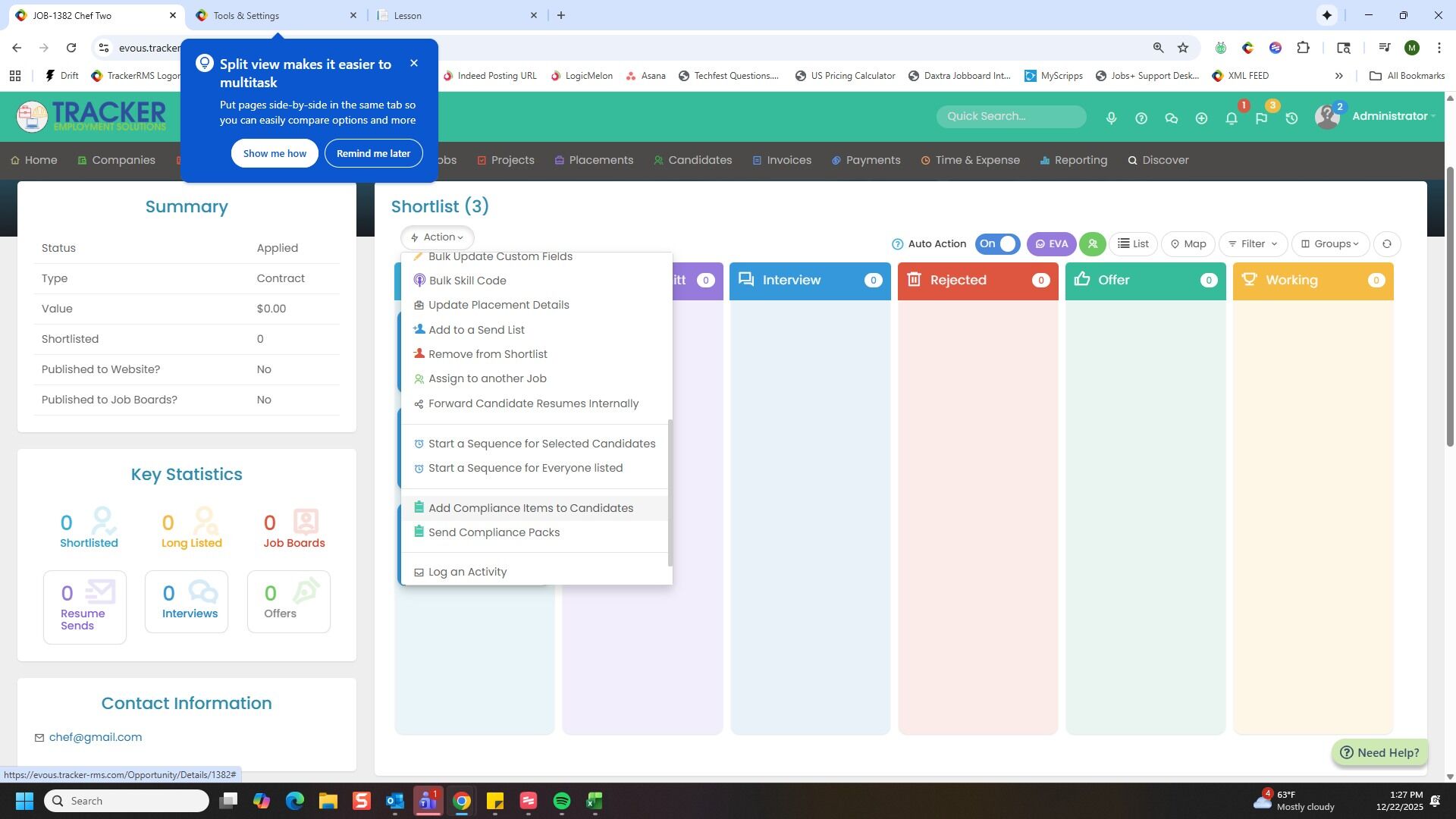Select Add Compliance Items to Candidates
The width and height of the screenshot is (1456, 819).
point(530,508)
